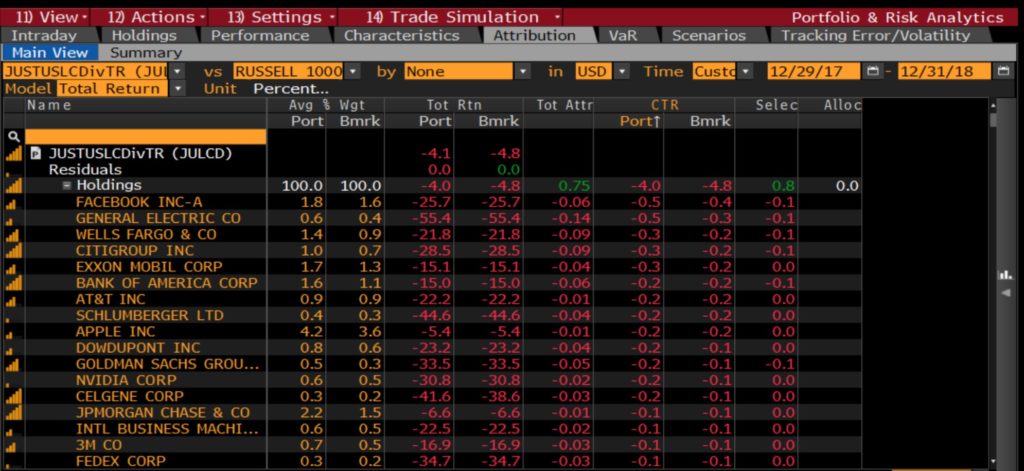The width and height of the screenshot is (1024, 471).
Task: Open calendar picker for end date
Action: point(1003,71)
